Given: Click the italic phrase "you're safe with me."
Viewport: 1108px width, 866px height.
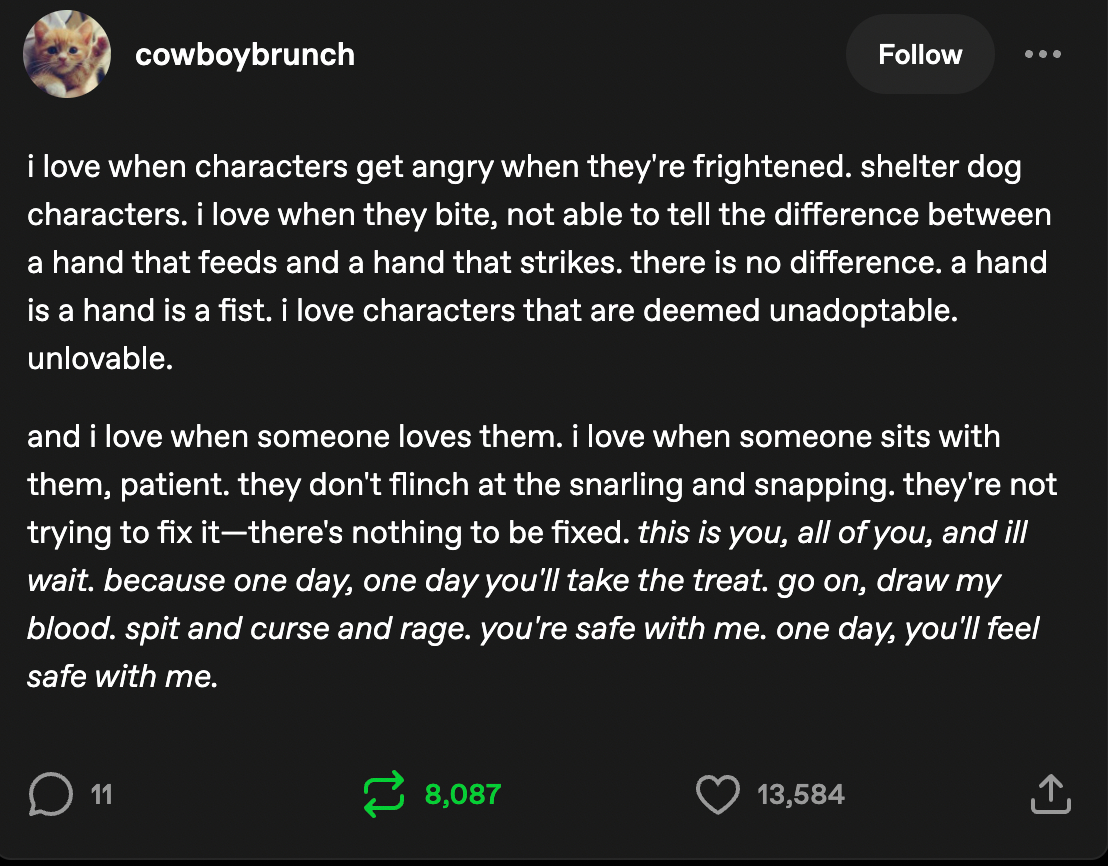Looking at the screenshot, I should coord(624,629).
